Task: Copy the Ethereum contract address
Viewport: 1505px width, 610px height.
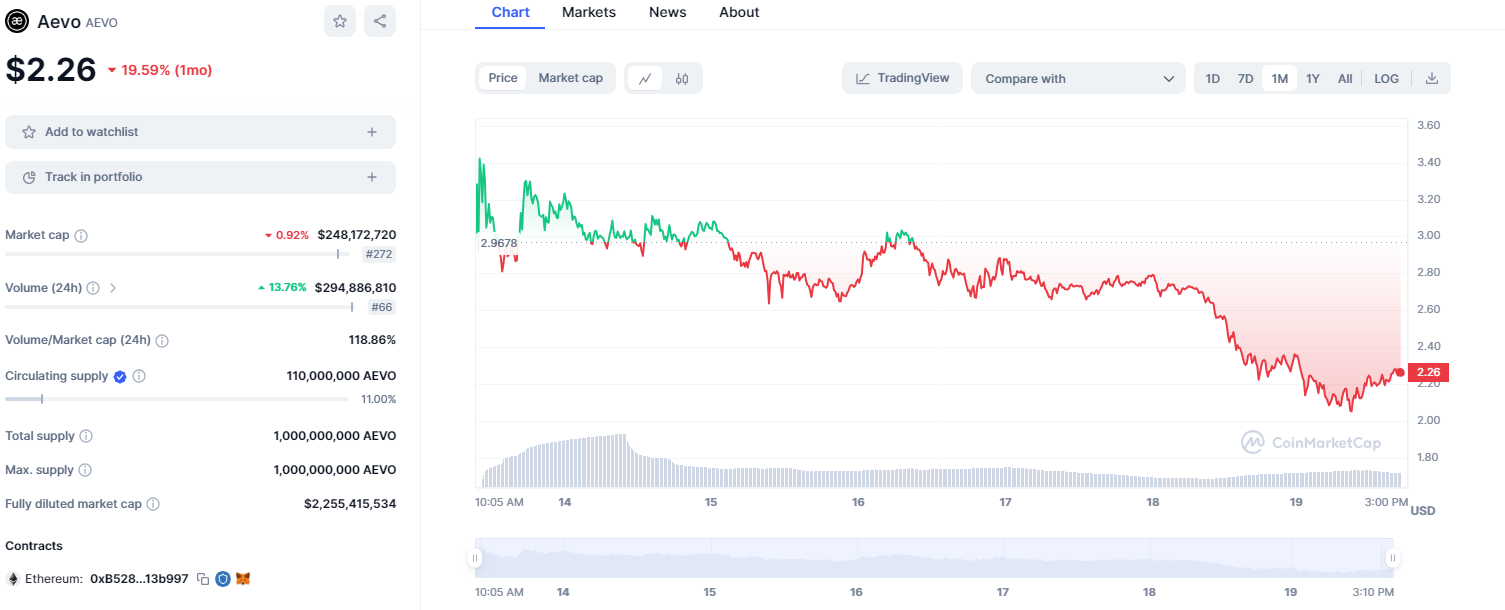Action: (203, 579)
